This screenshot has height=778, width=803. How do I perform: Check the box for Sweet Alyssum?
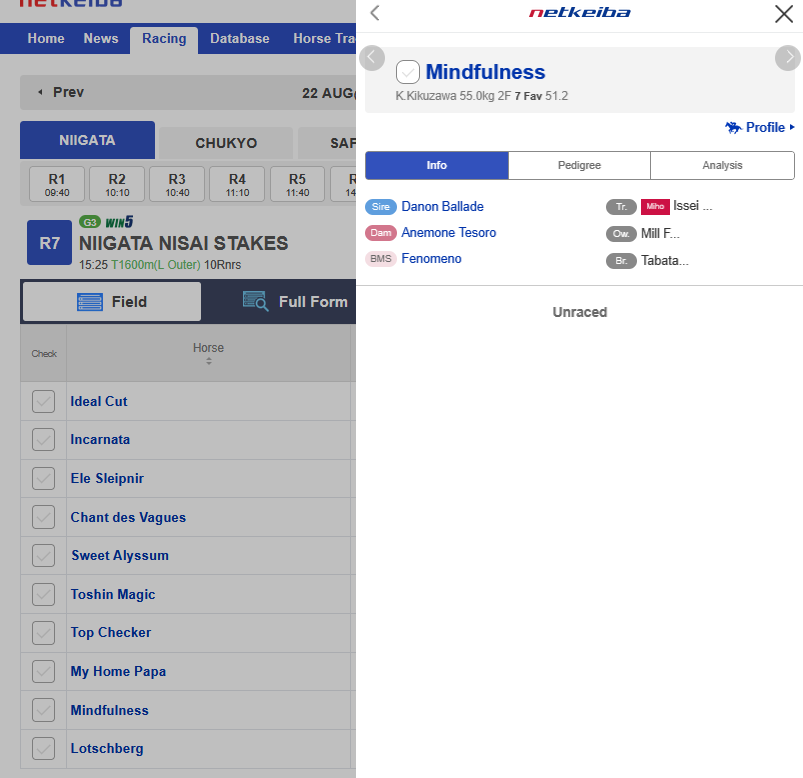(44, 555)
